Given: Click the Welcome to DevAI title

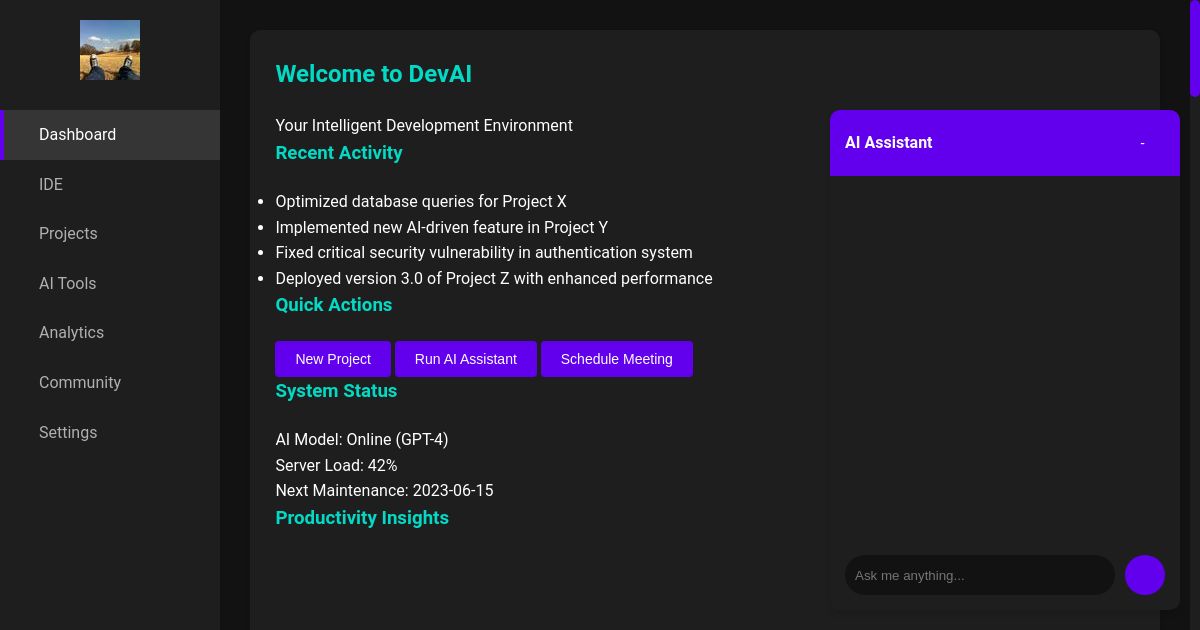Looking at the screenshot, I should click(373, 74).
